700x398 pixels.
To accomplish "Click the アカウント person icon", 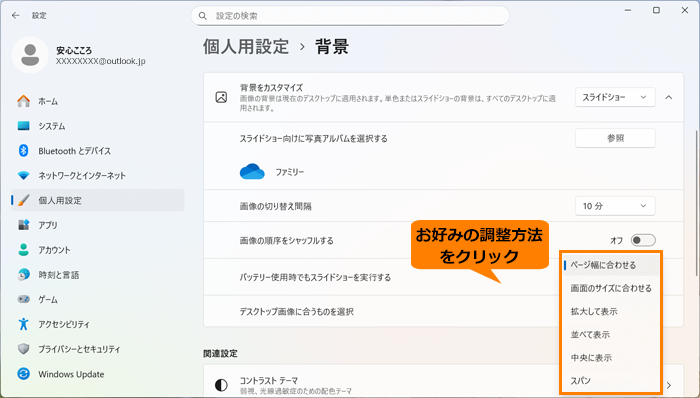I will (24, 249).
